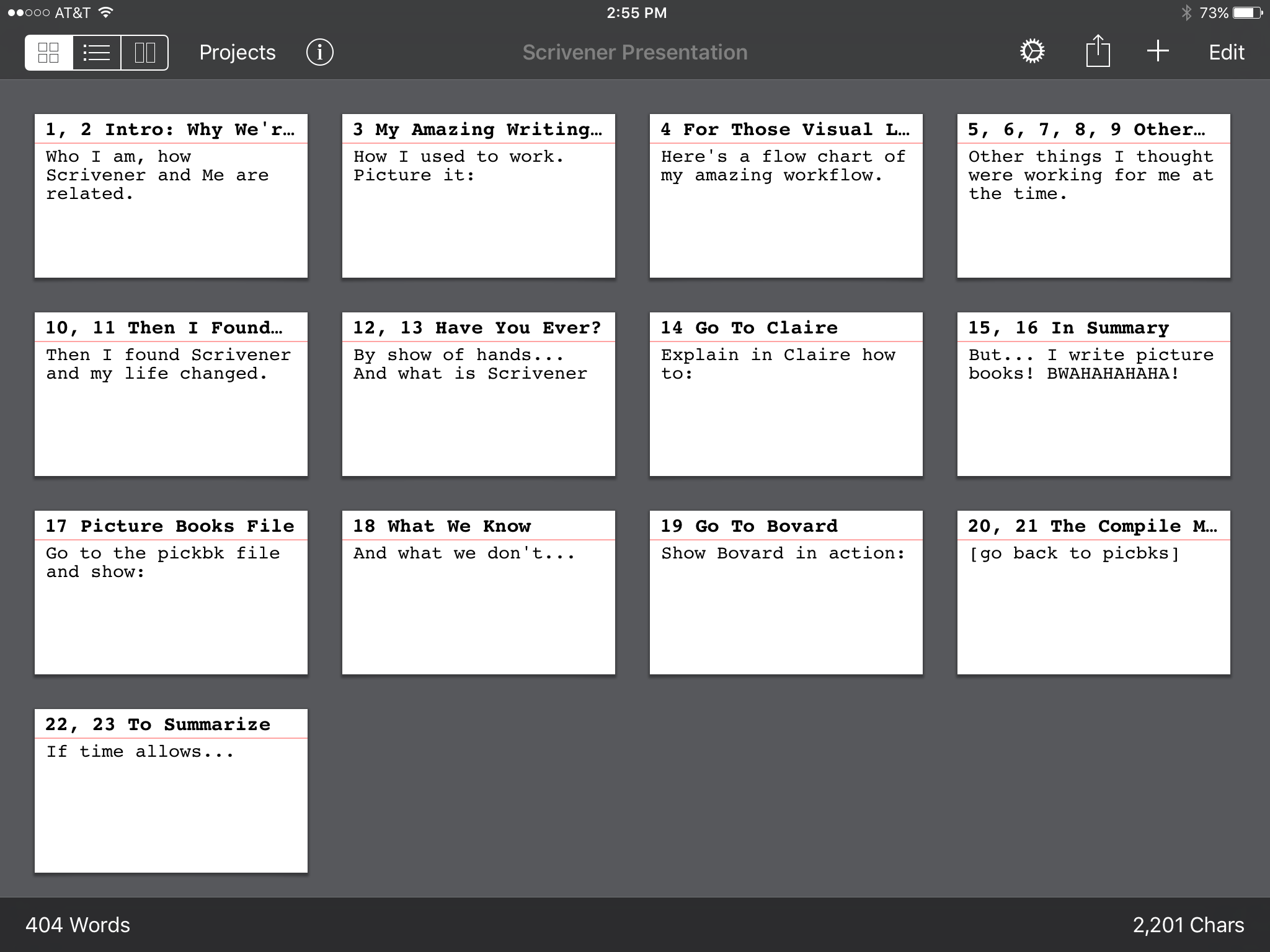Viewport: 1270px width, 952px height.
Task: Open card '5, 6, 7, 8, 9 Other…'
Action: [1094, 196]
